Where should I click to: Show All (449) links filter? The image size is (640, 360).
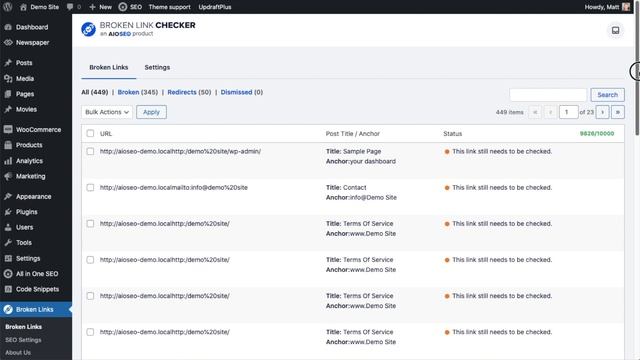[x=95, y=92]
